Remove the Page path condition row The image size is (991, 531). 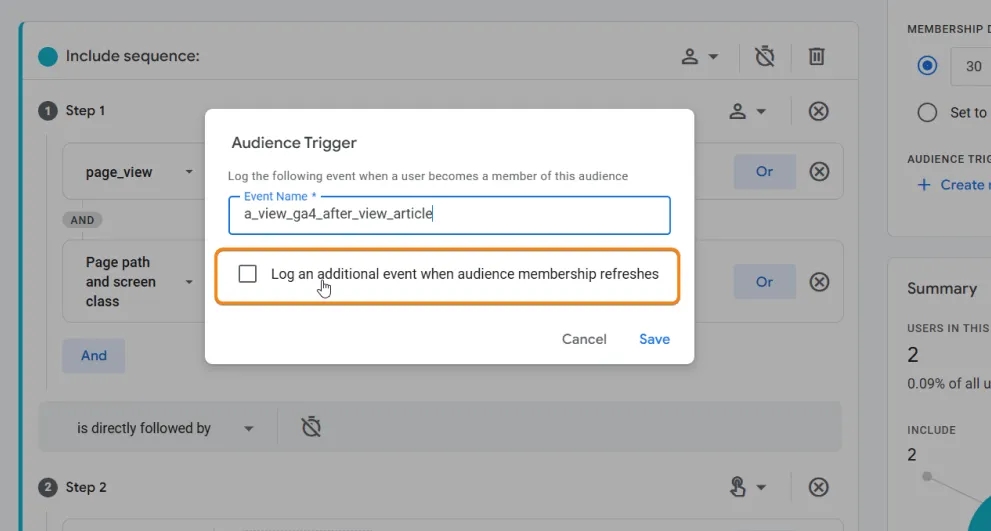pos(819,281)
